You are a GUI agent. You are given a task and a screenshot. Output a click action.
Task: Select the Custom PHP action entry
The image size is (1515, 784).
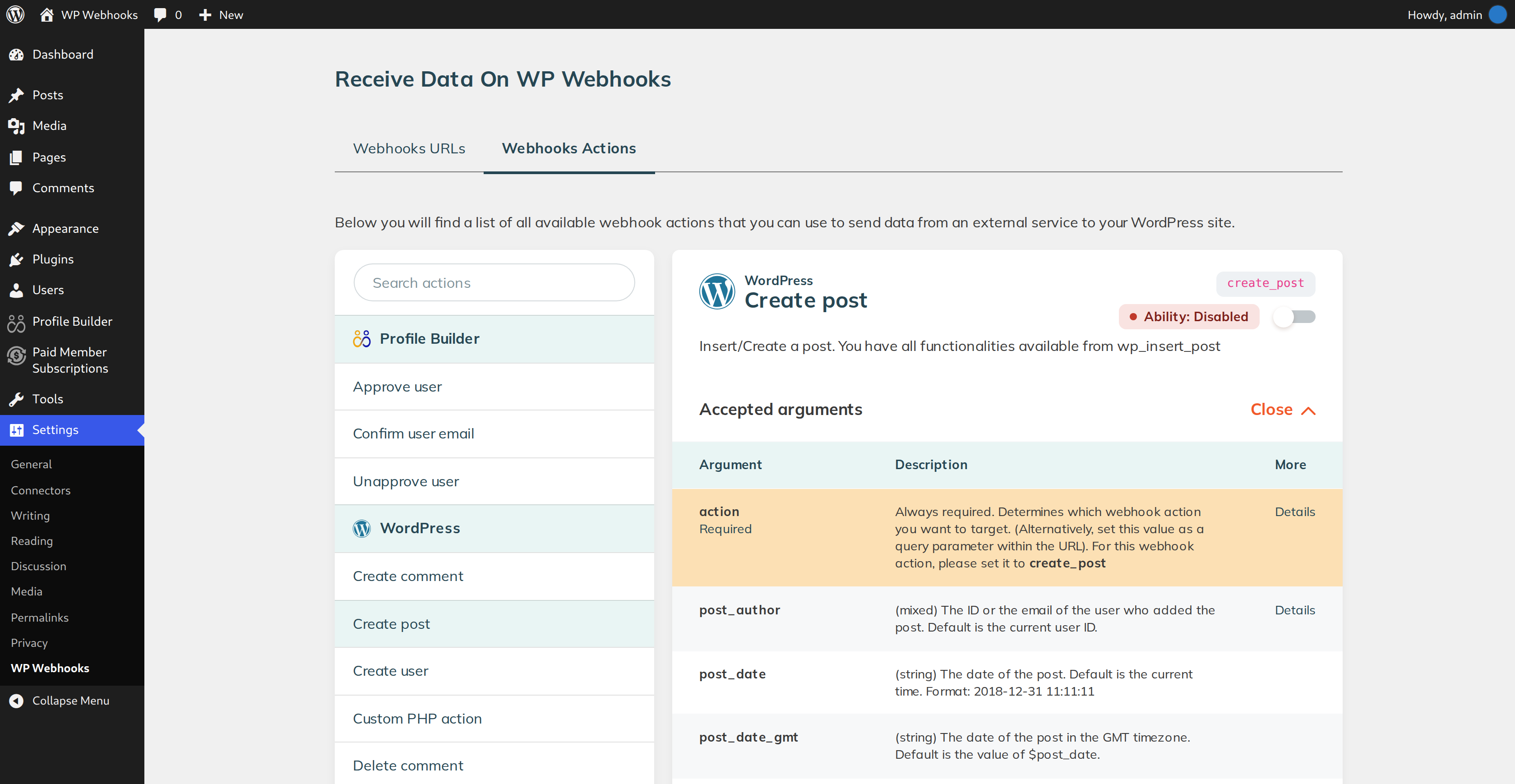(494, 719)
